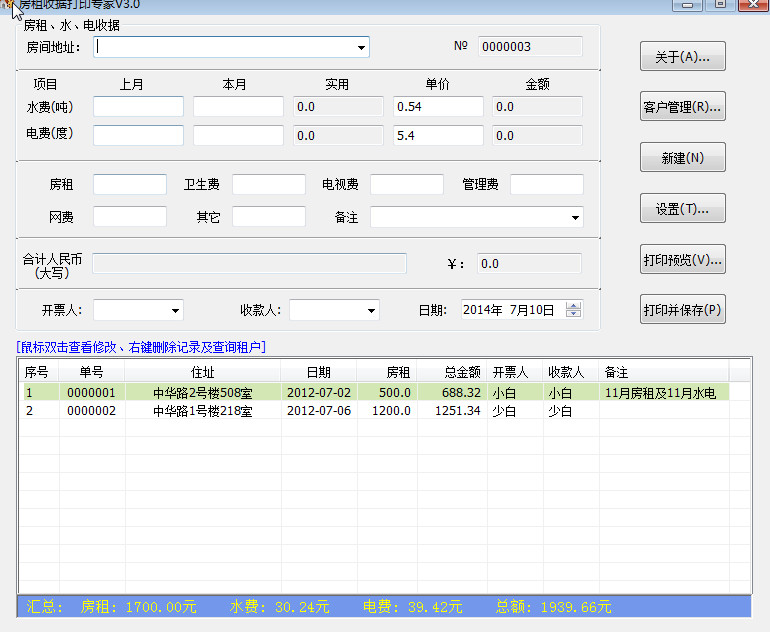This screenshot has width=770, height=632.
Task: Focus the 水费 上月 reading field
Action: 138,107
